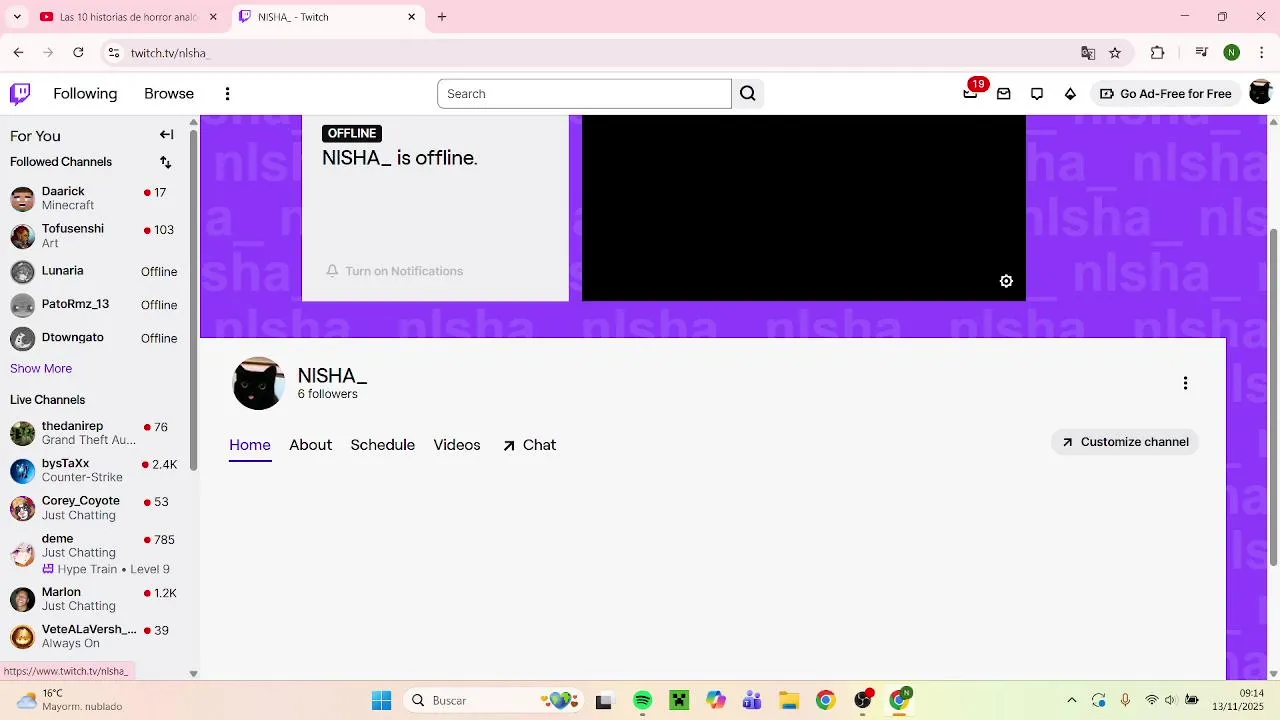Screen dimensions: 1280x720
Task: Click the Windows Start button
Action: [381, 700]
